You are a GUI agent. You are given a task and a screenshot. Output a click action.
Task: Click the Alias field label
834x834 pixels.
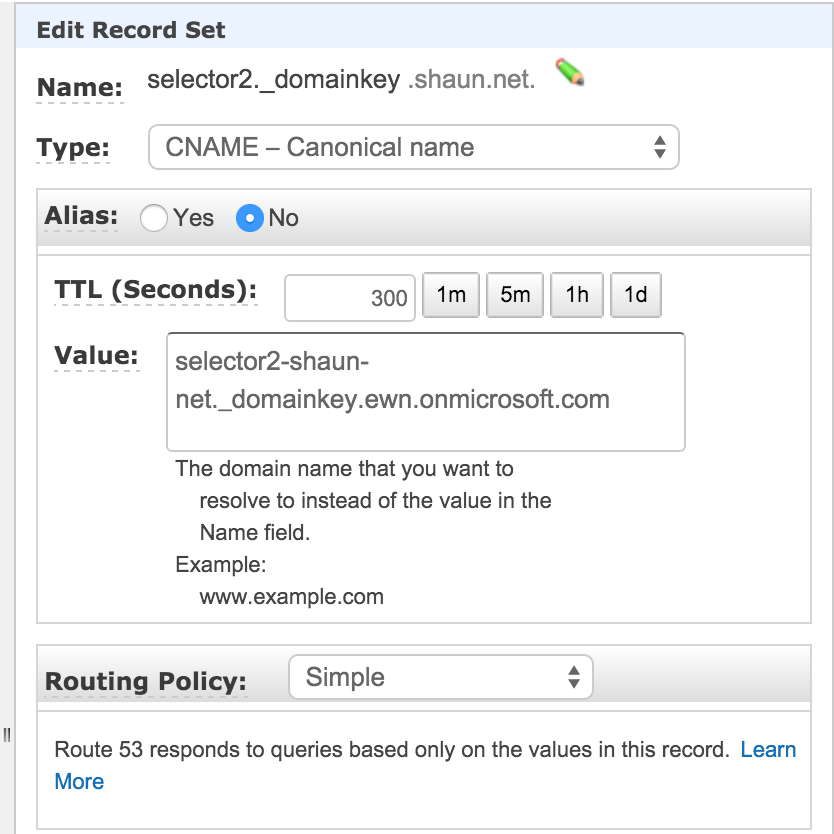(x=81, y=217)
